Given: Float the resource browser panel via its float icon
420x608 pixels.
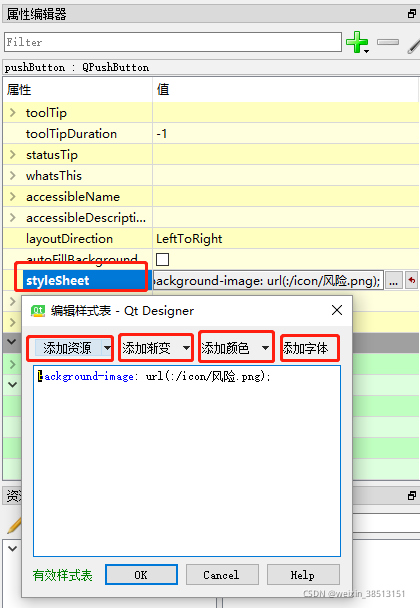Looking at the screenshot, I should coord(412,496).
